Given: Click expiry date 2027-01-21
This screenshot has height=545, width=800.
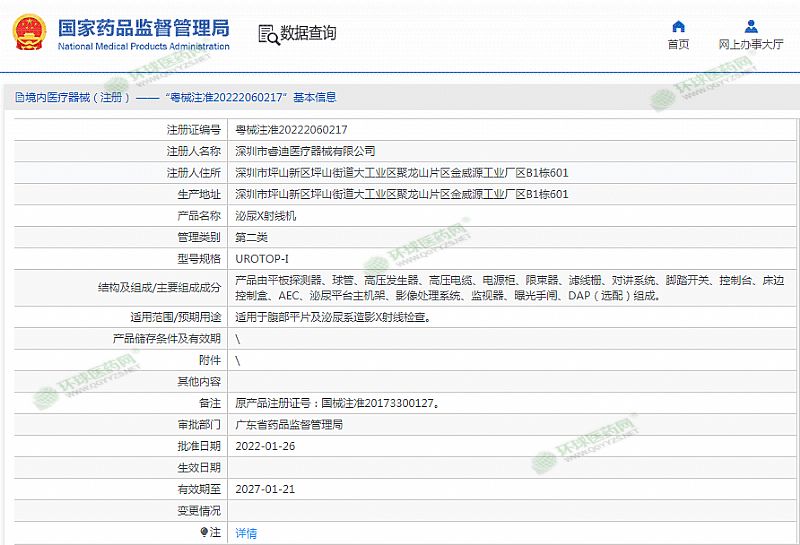Looking at the screenshot, I should 265,489.
